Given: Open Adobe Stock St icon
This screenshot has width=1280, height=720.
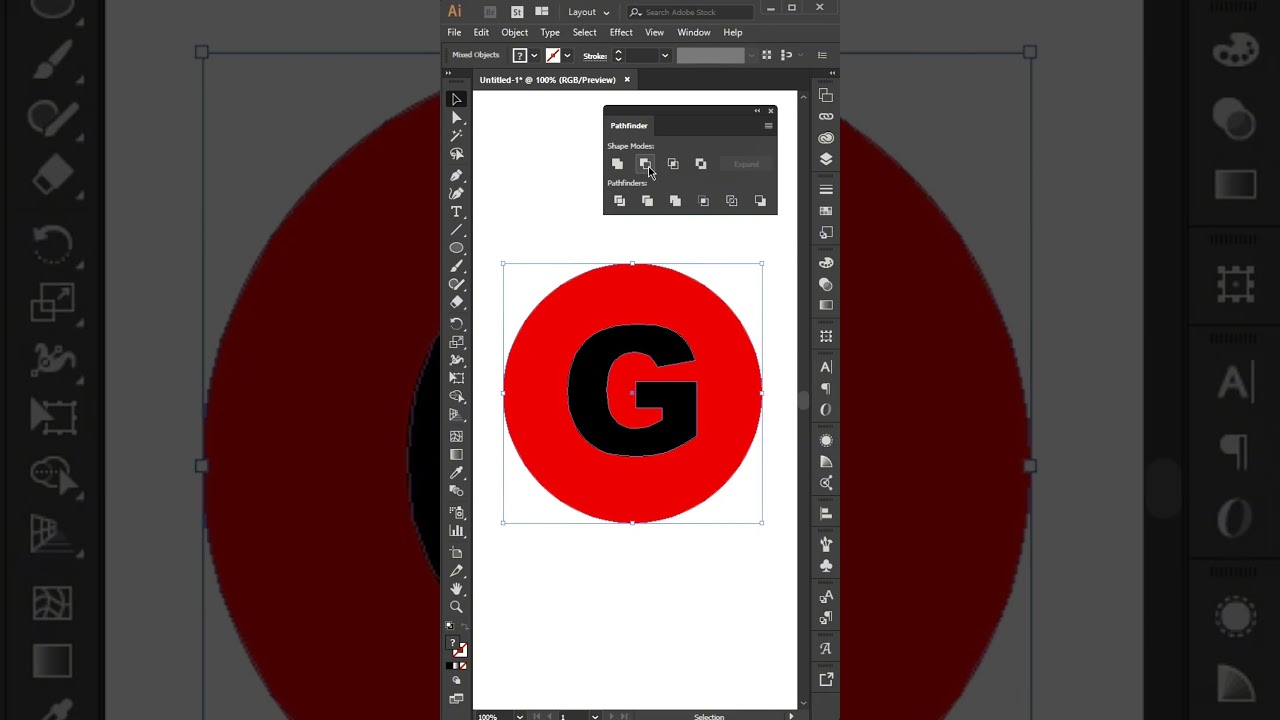Looking at the screenshot, I should [517, 12].
